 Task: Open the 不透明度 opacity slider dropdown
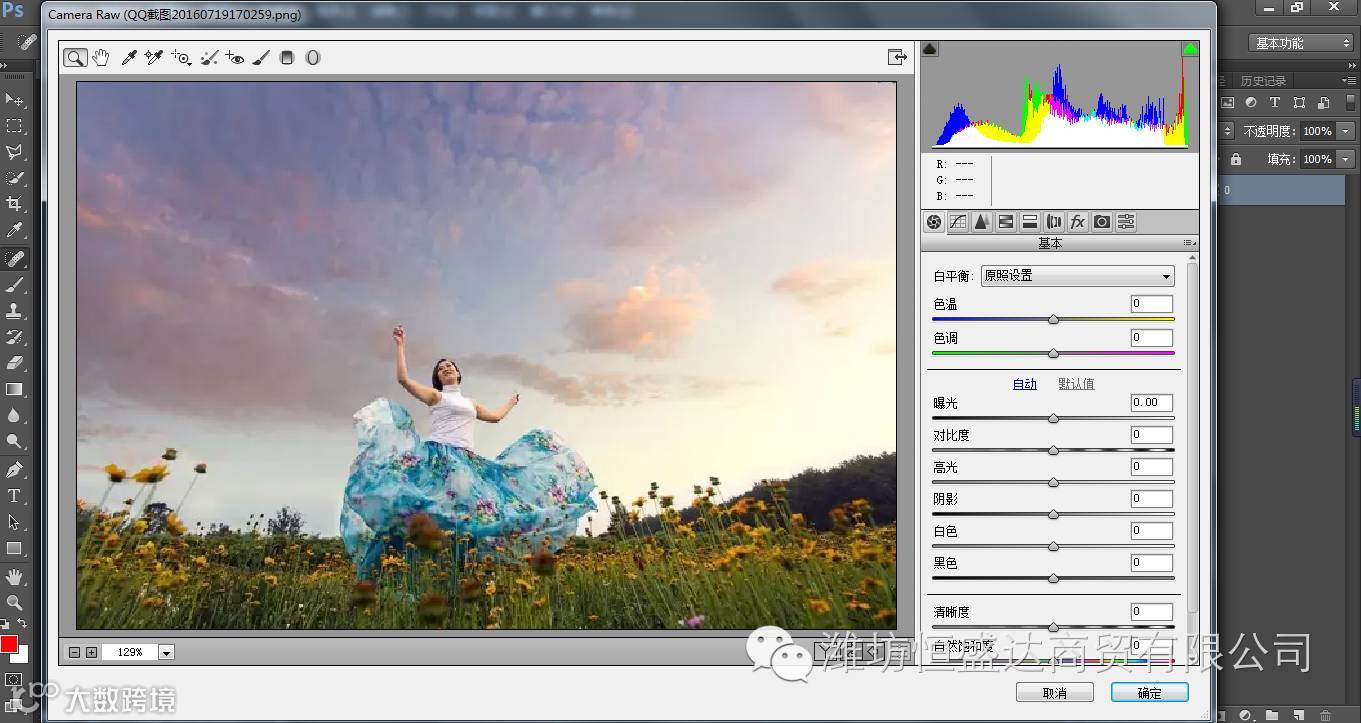point(1346,131)
